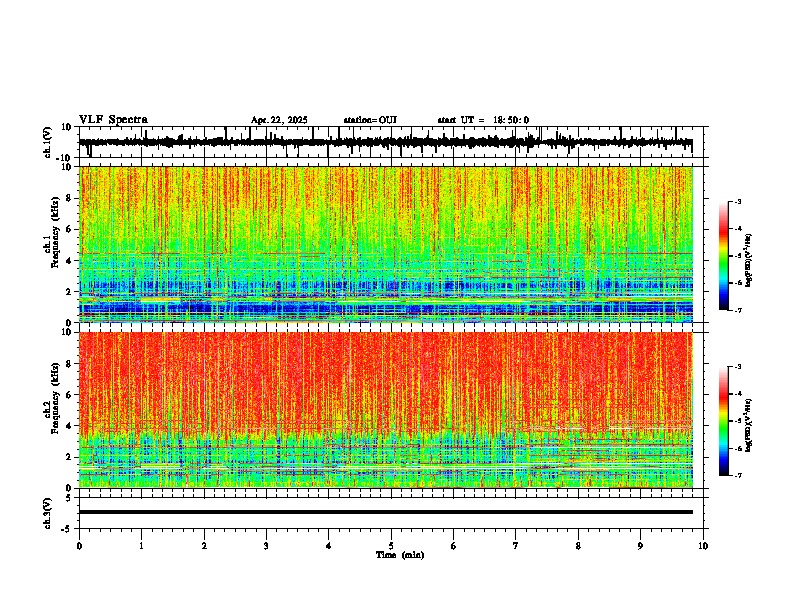Click the time axis tick label "6"
The width and height of the screenshot is (792, 612).
pos(454,546)
